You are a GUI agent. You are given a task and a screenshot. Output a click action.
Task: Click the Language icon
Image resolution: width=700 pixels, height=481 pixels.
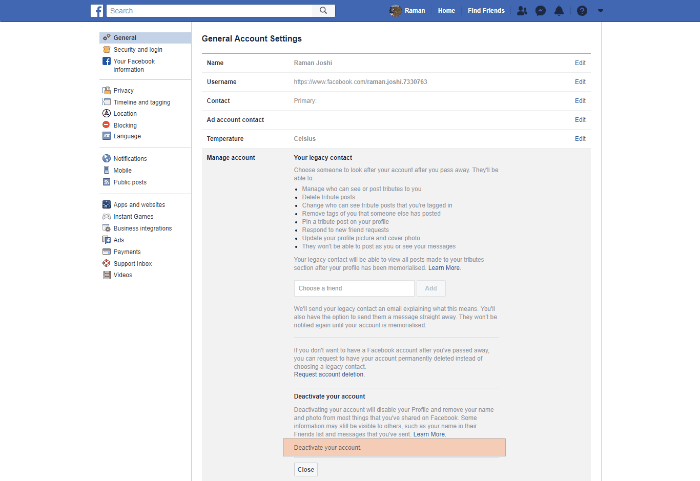pyautogui.click(x=107, y=136)
